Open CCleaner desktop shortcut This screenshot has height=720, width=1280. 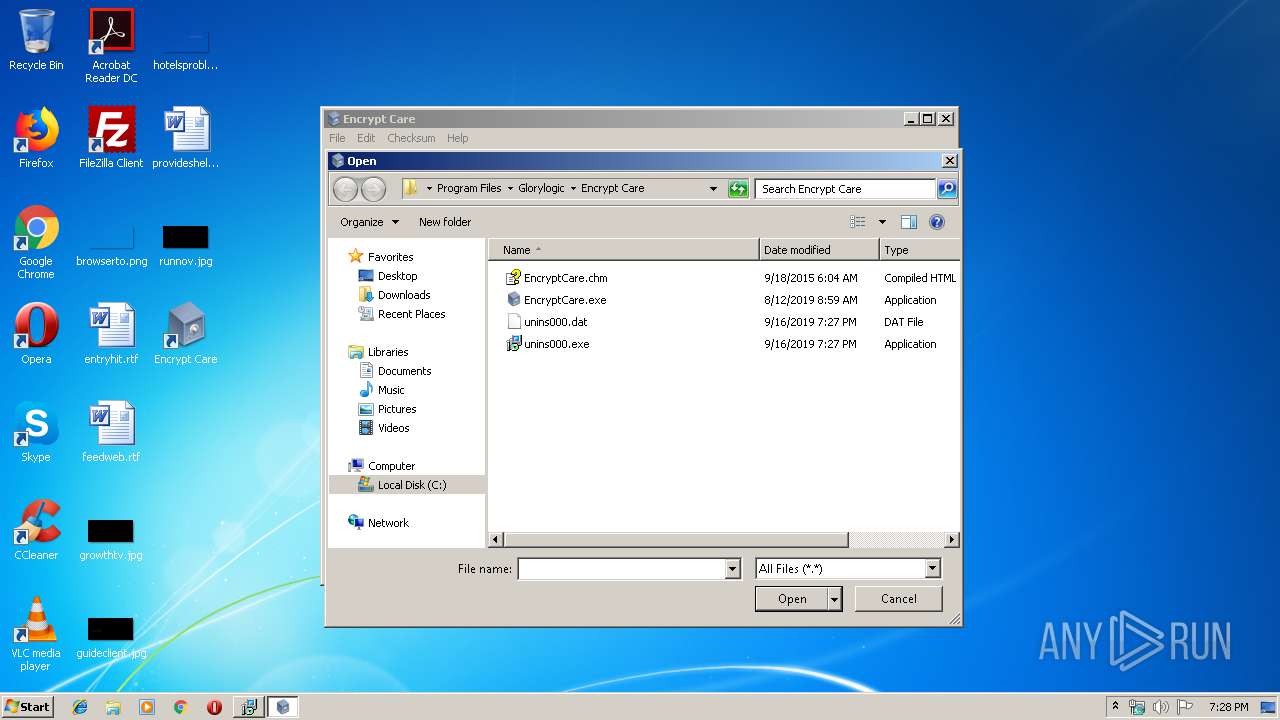coord(36,530)
